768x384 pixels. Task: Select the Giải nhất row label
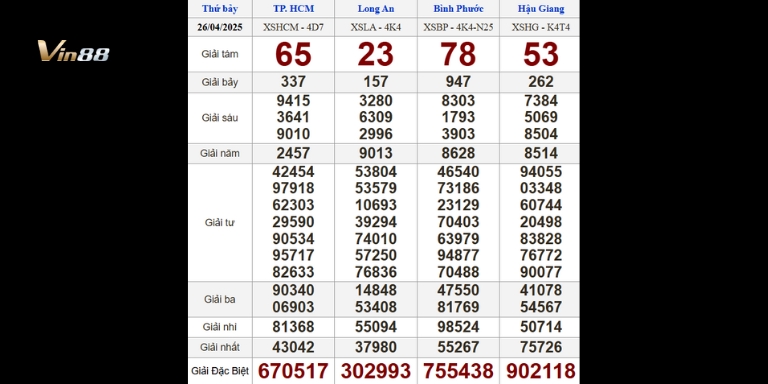(220, 347)
